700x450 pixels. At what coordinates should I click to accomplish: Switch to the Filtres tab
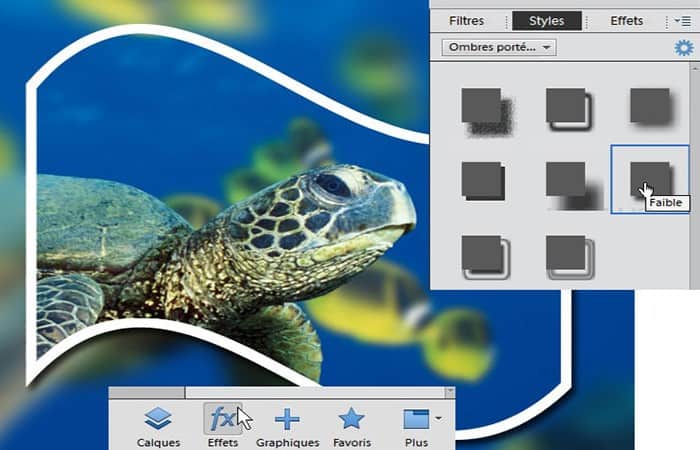click(x=467, y=21)
